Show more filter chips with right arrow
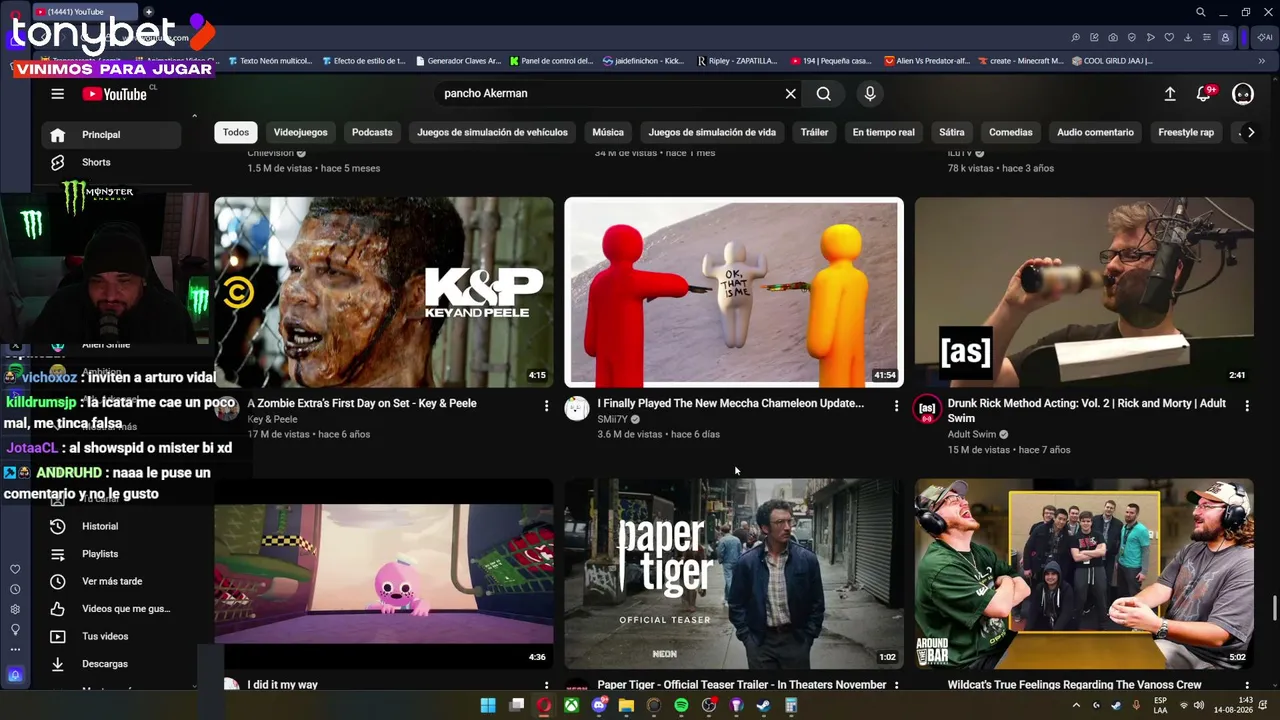 (x=1250, y=132)
